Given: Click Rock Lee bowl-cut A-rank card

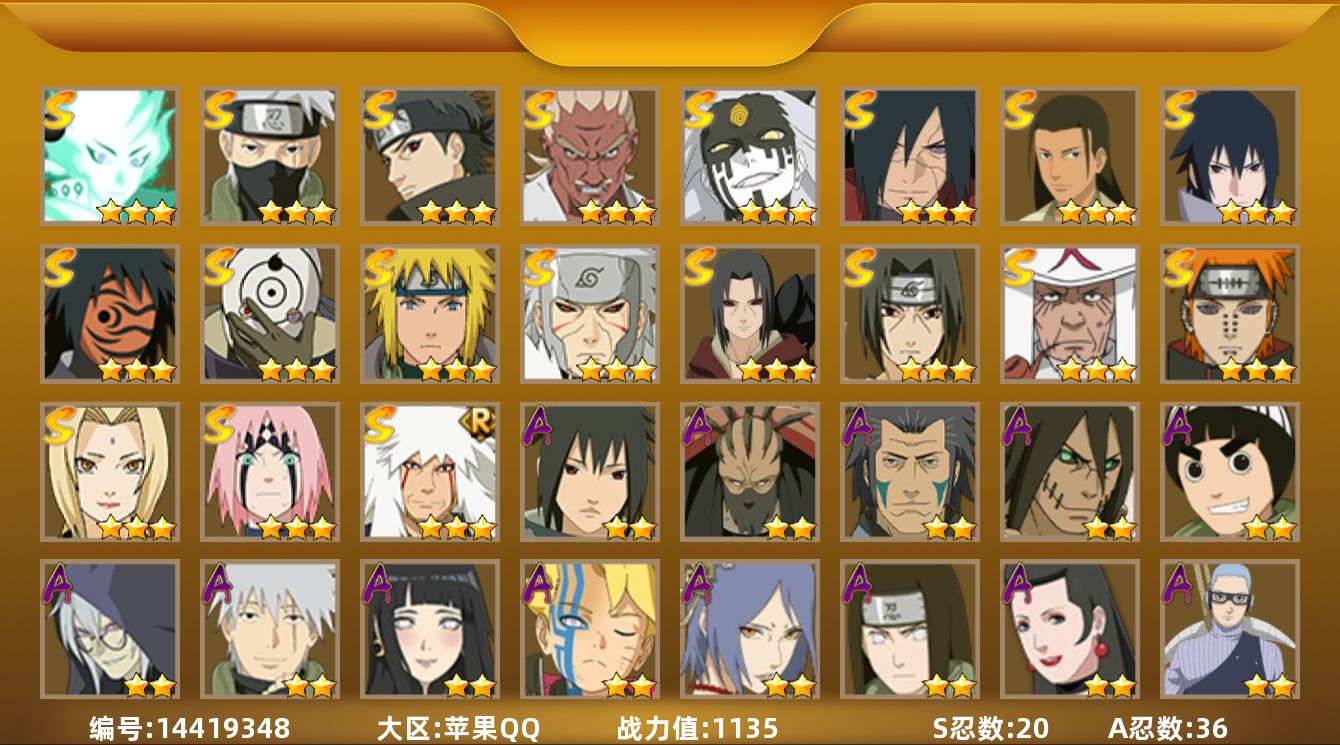Looking at the screenshot, I should (1230, 472).
